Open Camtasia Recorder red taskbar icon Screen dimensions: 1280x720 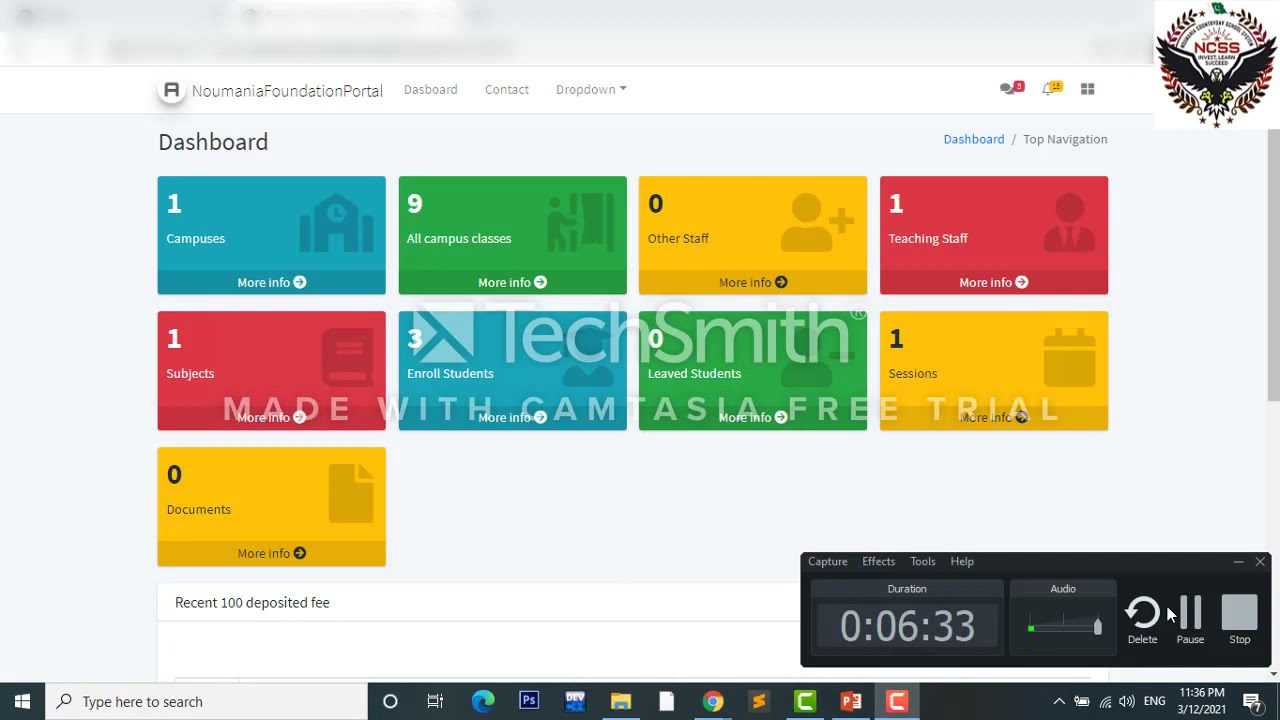[897, 702]
